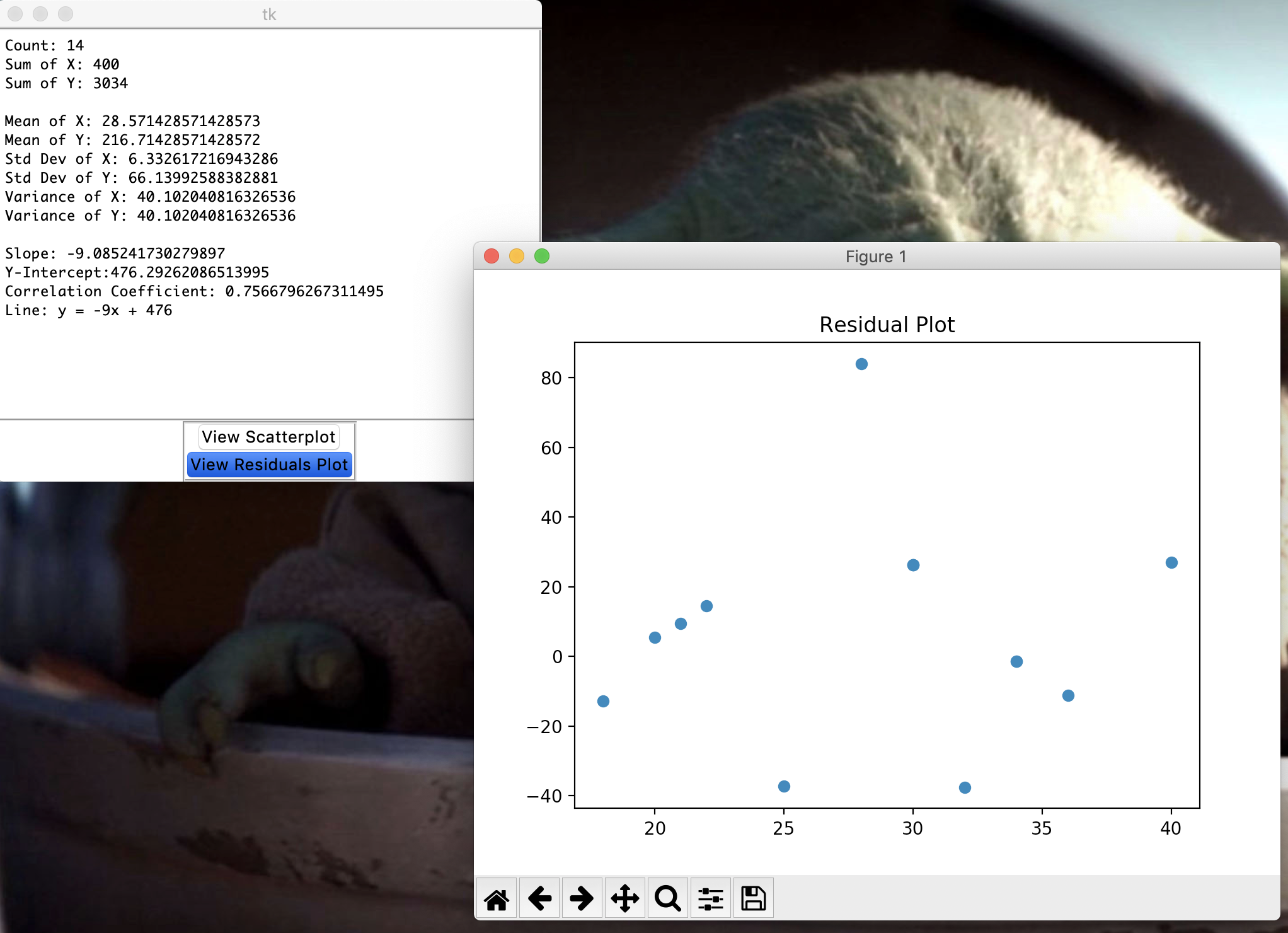Minimize the Figure 1 window
1288x933 pixels.
(x=517, y=256)
